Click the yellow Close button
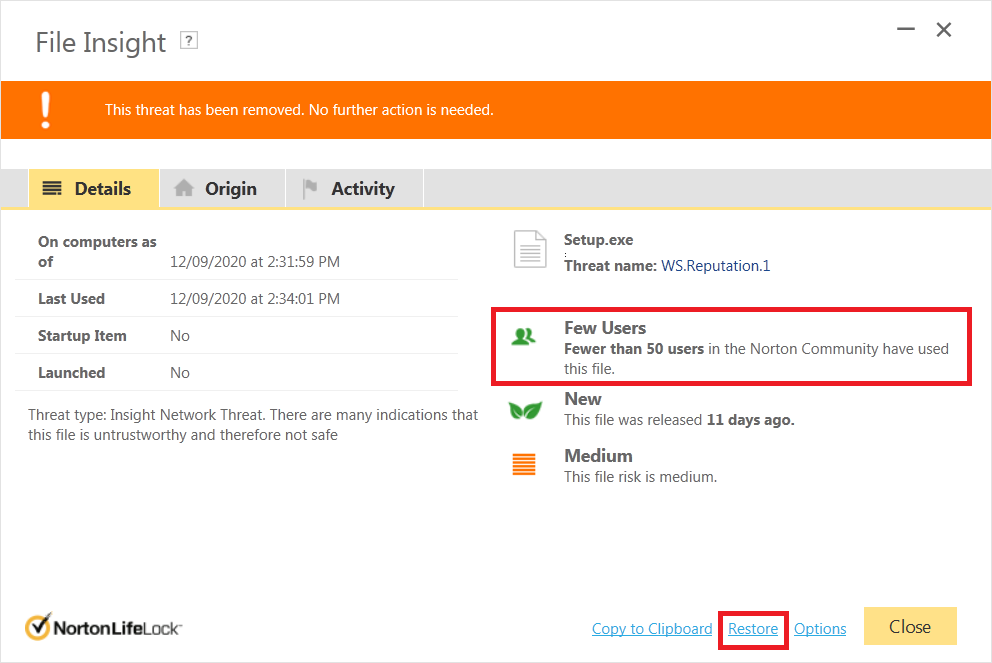The image size is (992, 663). click(910, 626)
